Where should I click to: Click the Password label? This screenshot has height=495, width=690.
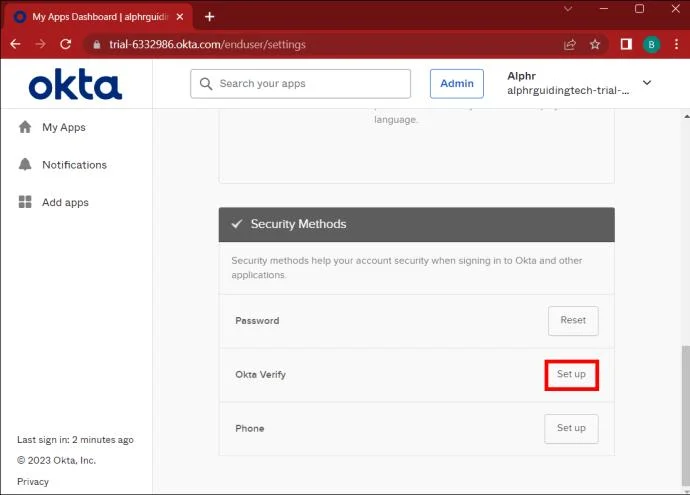[257, 321]
